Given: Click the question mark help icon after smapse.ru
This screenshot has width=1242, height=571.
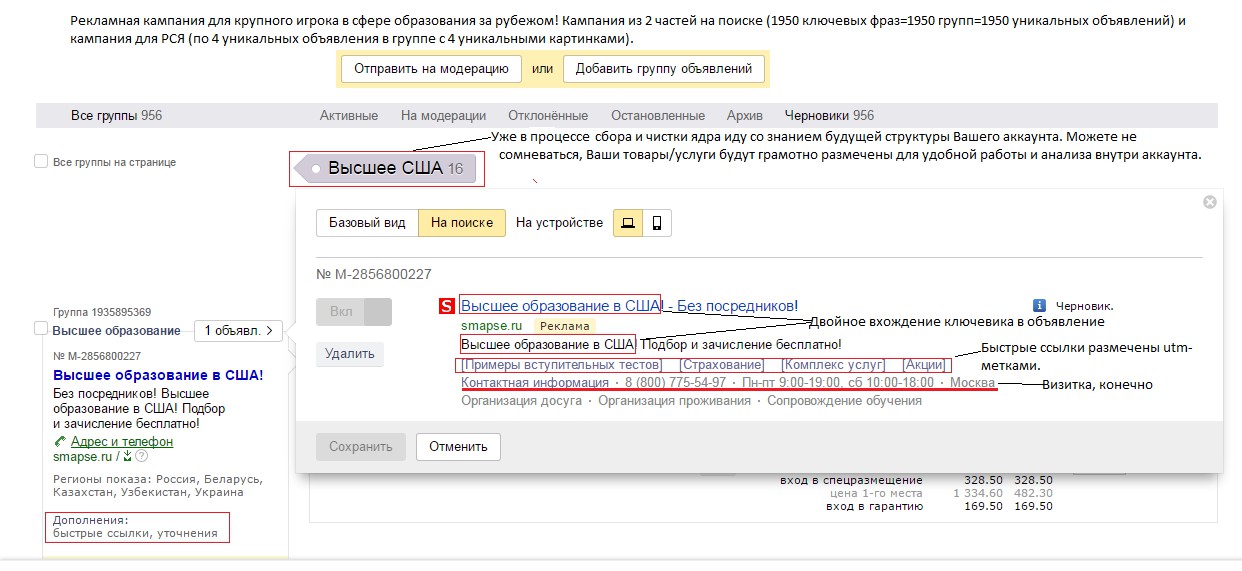Looking at the screenshot, I should tap(141, 456).
